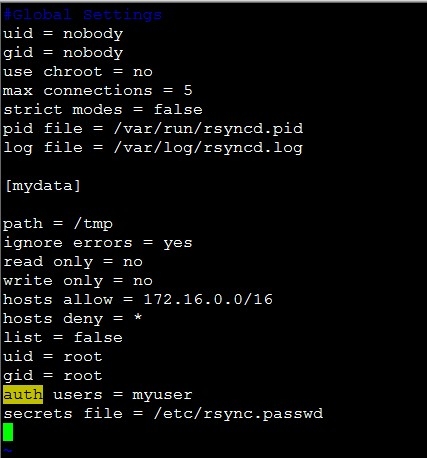Click the 172.16.0.0/16 hosts allow value

(x=208, y=299)
